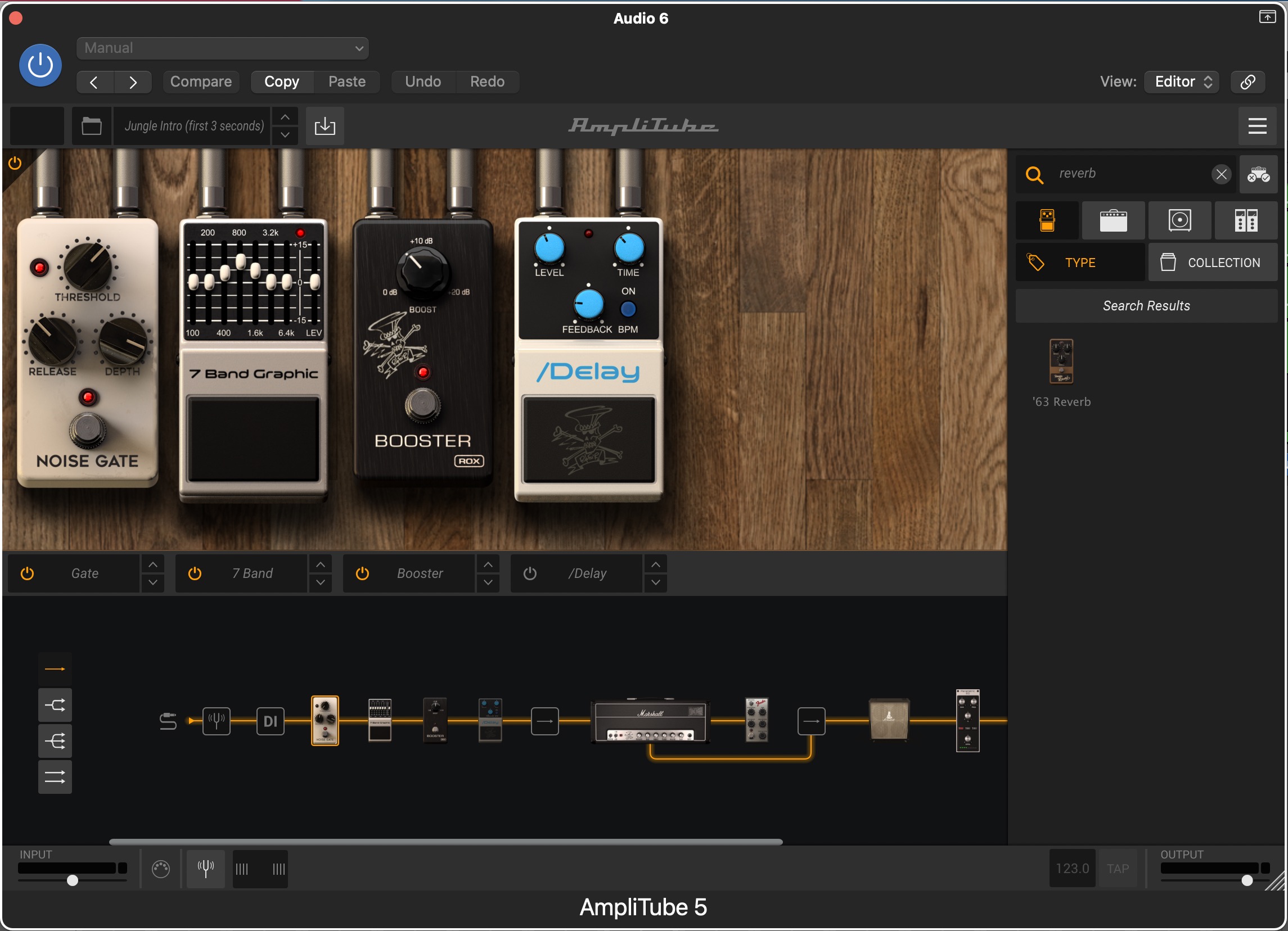
Task: Open the Custom Shop gear icon
Action: click(1258, 174)
